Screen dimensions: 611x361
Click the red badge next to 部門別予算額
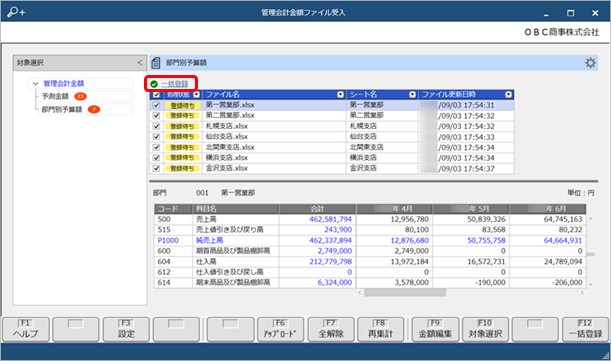click(94, 110)
